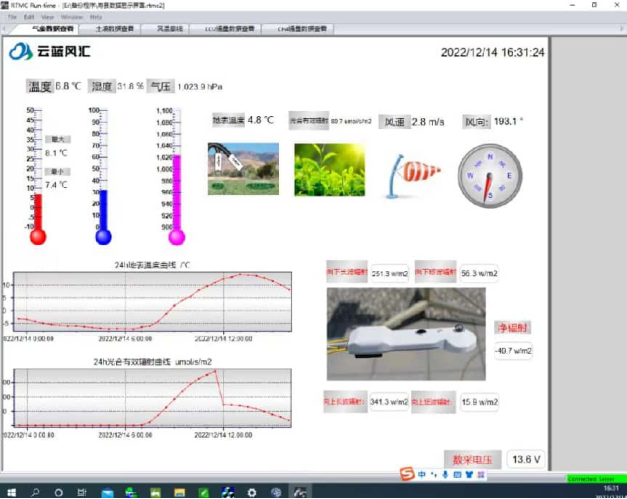627x499 pixels.
Task: Click the red temperature thermometer gauge
Action: (37, 176)
